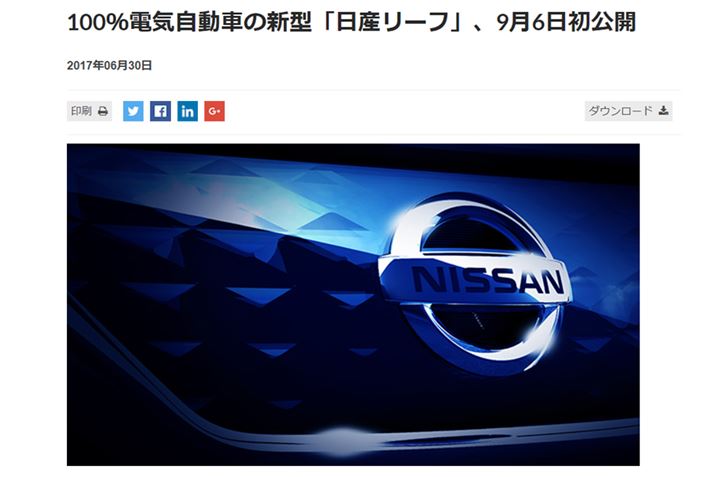Share the article on Twitter
Viewport: 715px width, 477px height.
[x=133, y=111]
